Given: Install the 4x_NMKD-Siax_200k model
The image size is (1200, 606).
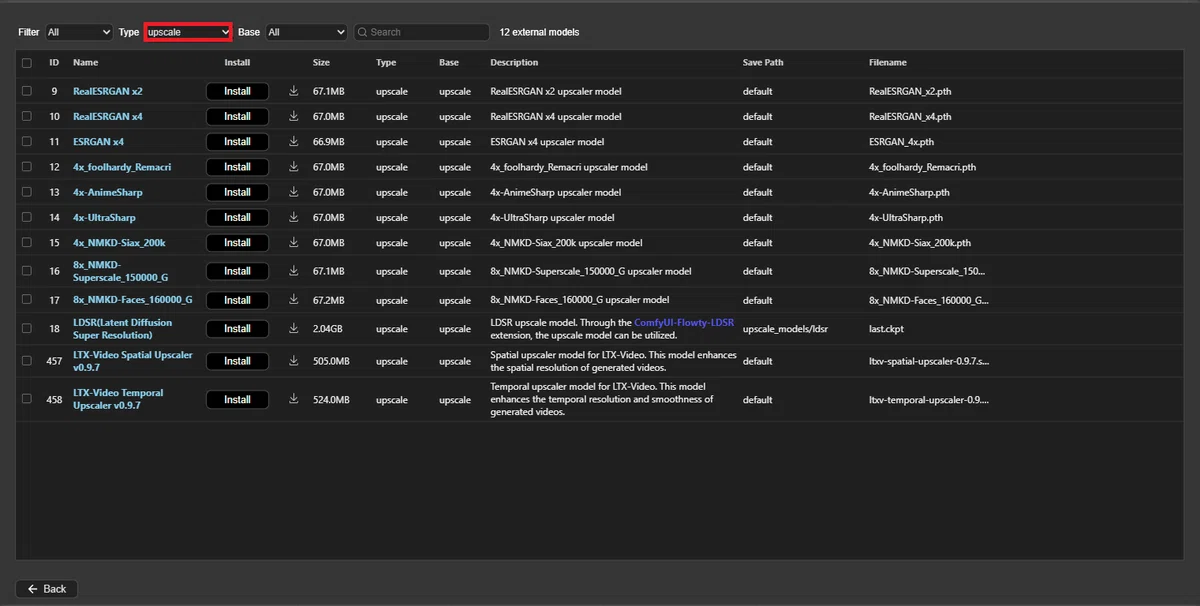Looking at the screenshot, I should click(x=237, y=242).
